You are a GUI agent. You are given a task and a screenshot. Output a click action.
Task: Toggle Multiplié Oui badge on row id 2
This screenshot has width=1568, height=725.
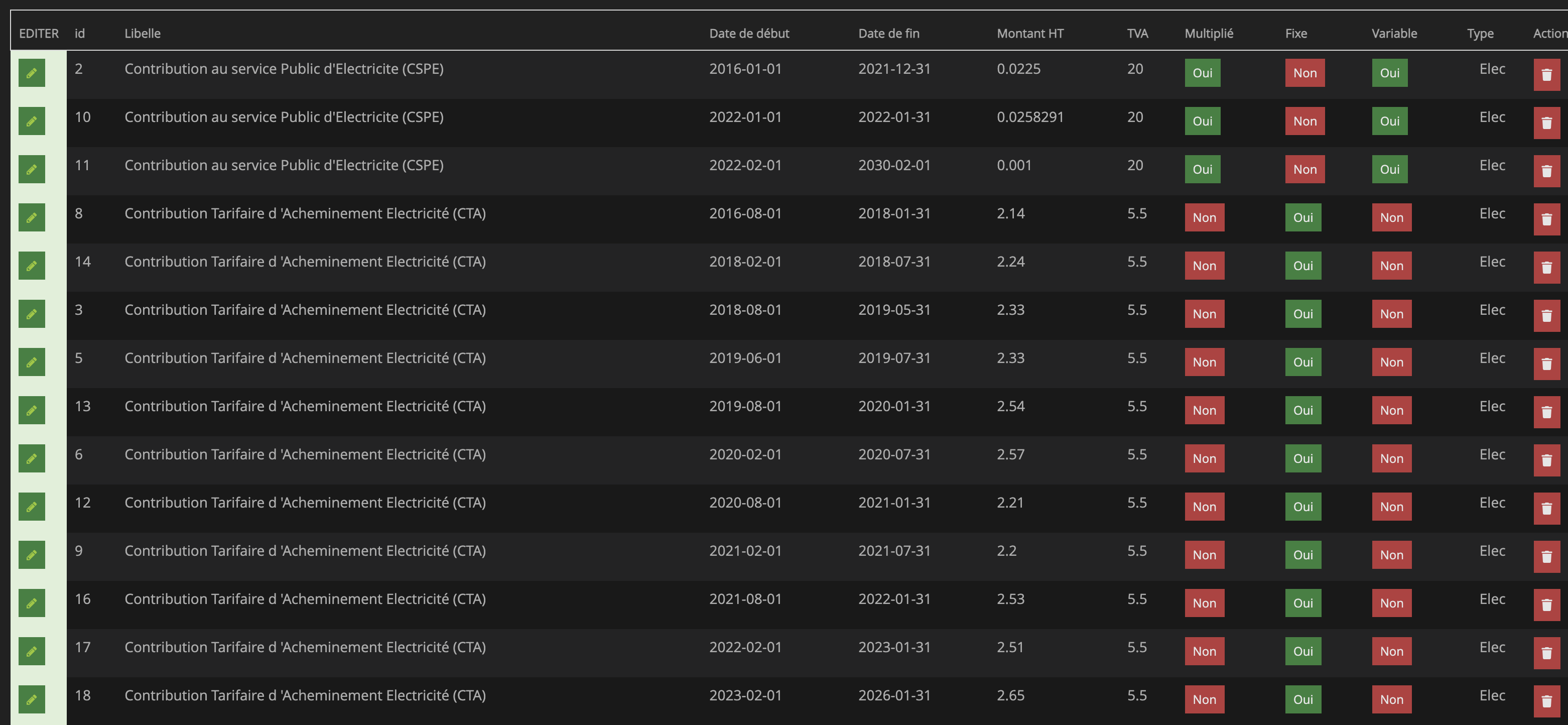pyautogui.click(x=1202, y=73)
